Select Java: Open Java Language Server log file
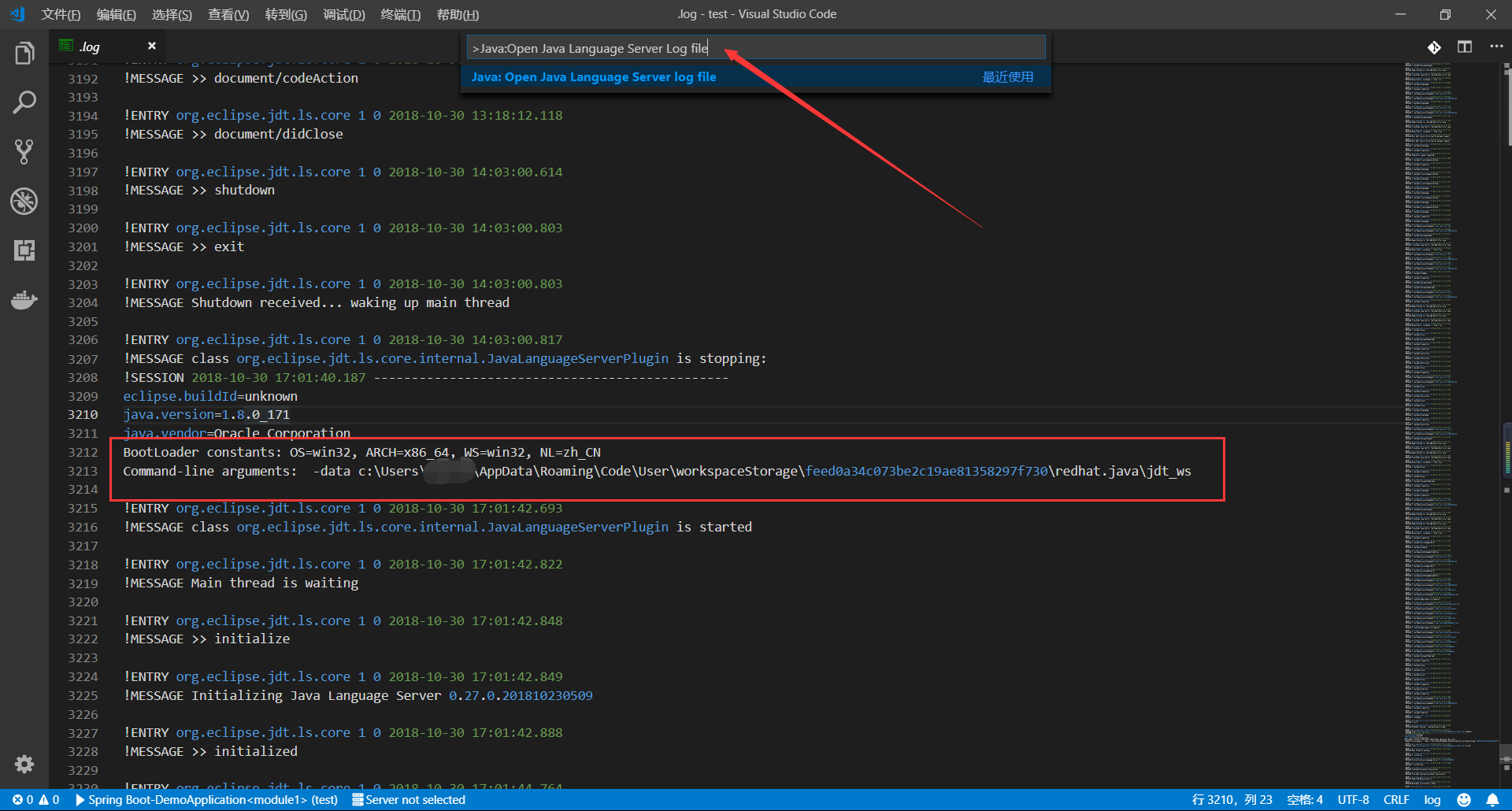The image size is (1512, 811). [593, 76]
